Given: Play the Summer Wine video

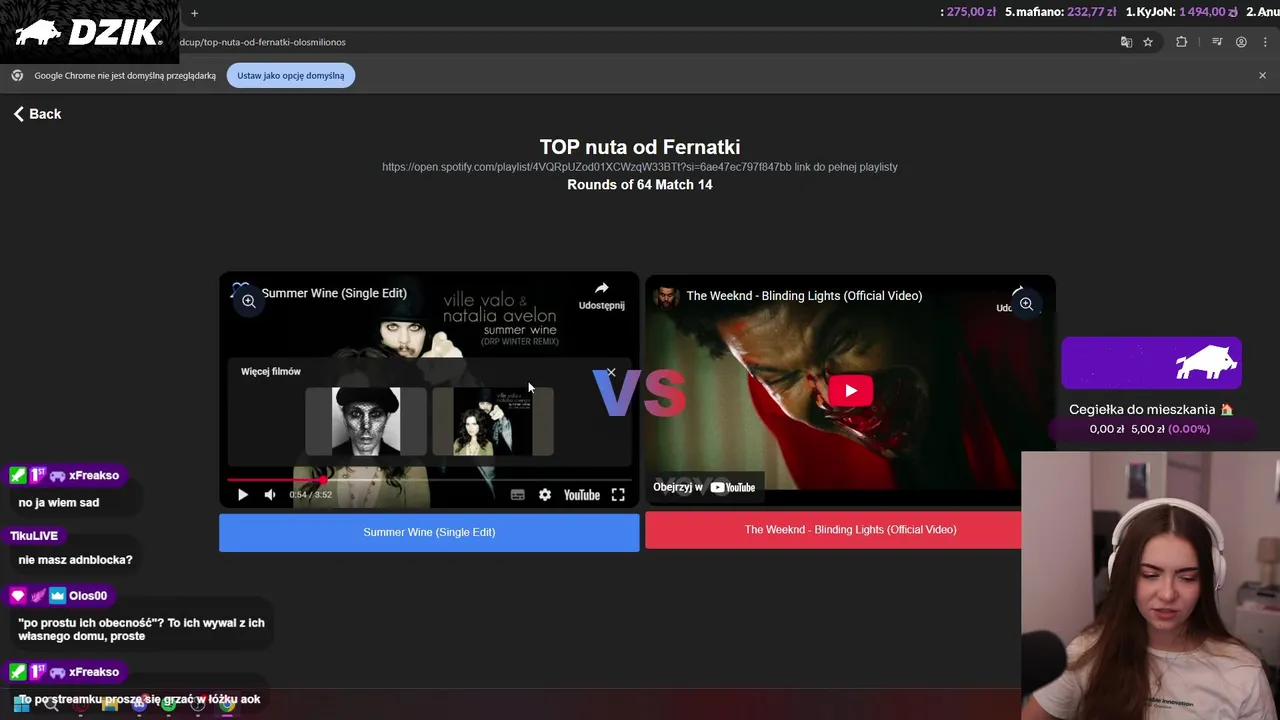Looking at the screenshot, I should pyautogui.click(x=242, y=495).
